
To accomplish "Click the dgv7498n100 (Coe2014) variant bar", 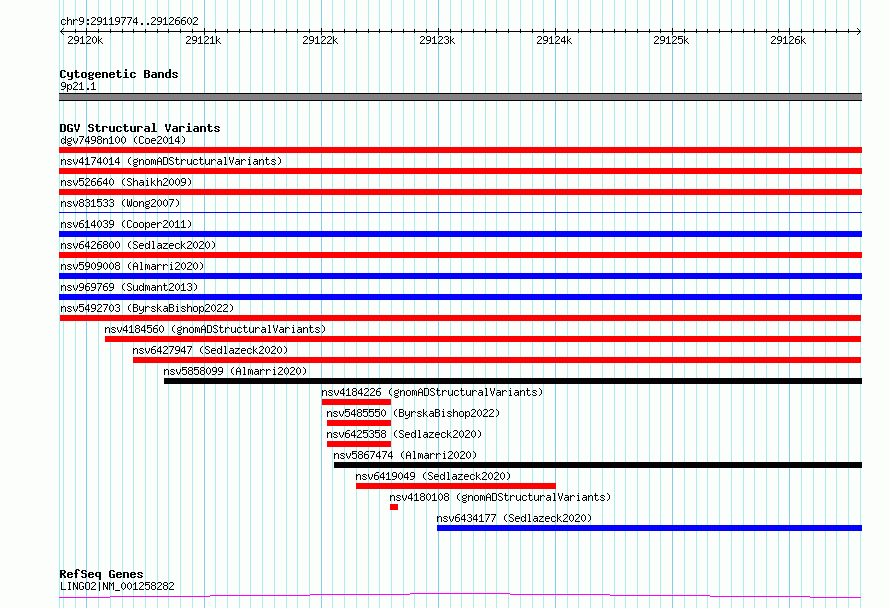I will [x=460, y=150].
